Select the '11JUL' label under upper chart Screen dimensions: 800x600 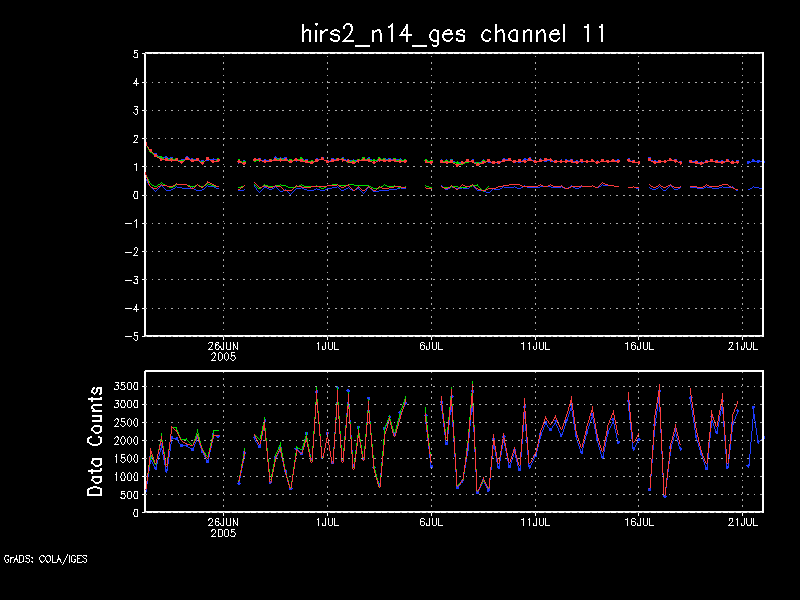tap(535, 346)
